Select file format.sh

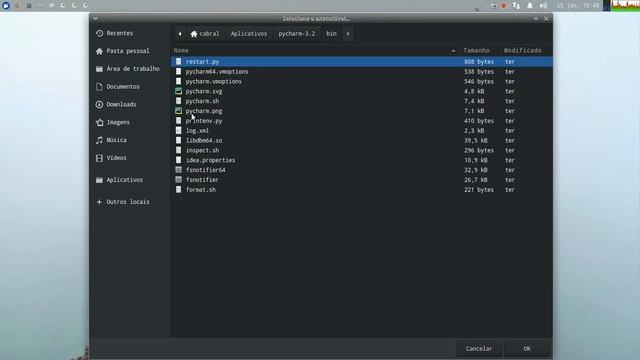coord(362,190)
